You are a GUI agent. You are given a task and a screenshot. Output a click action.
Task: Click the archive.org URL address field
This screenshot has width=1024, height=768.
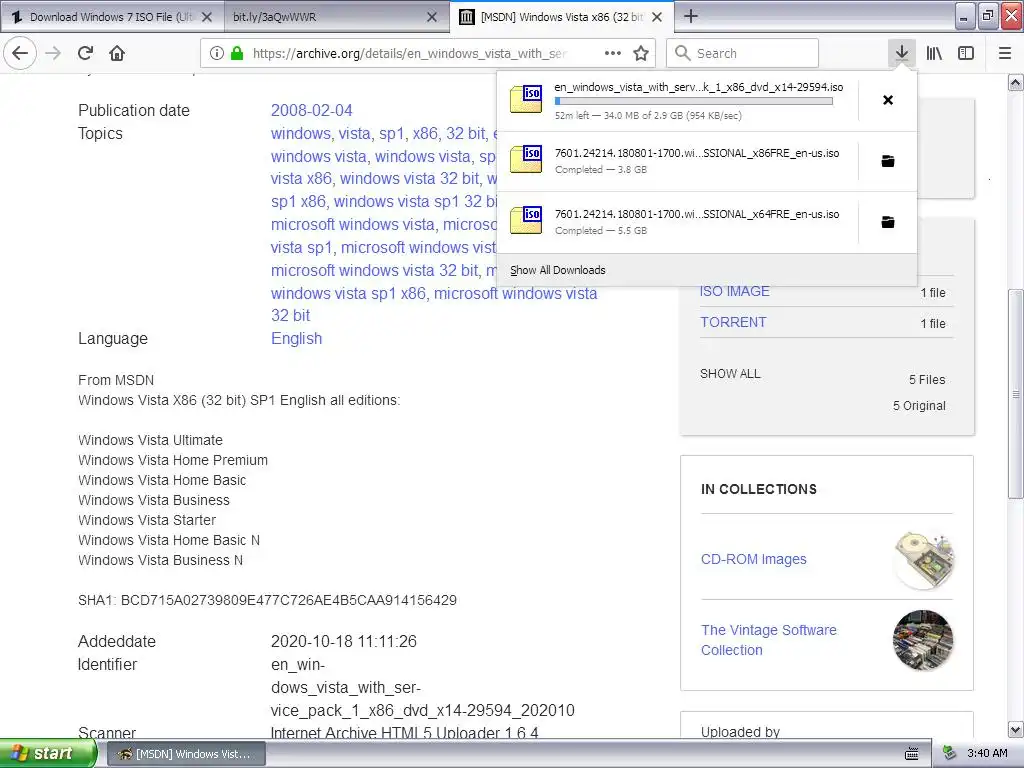[409, 54]
